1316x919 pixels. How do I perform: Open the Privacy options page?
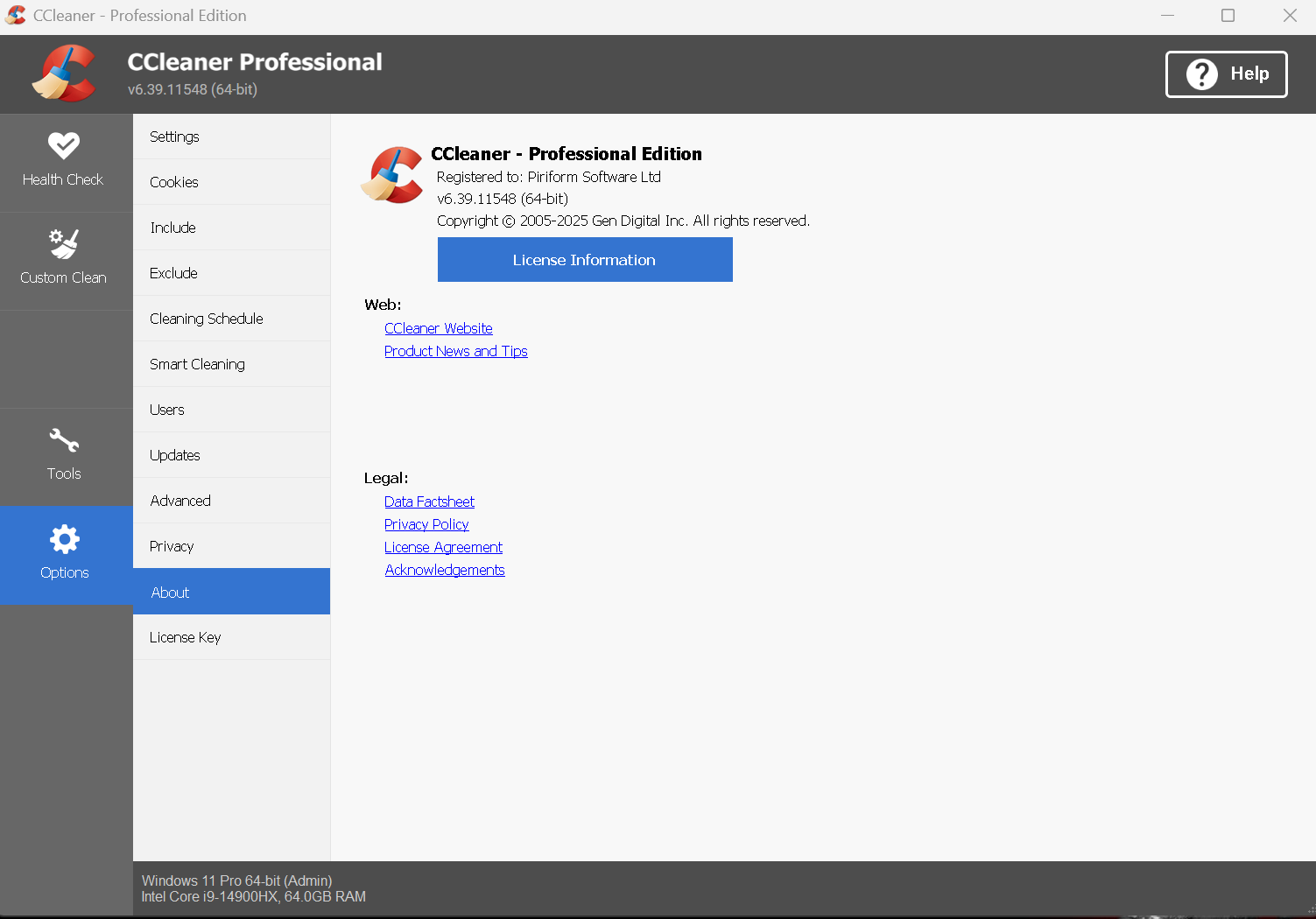[x=231, y=546]
